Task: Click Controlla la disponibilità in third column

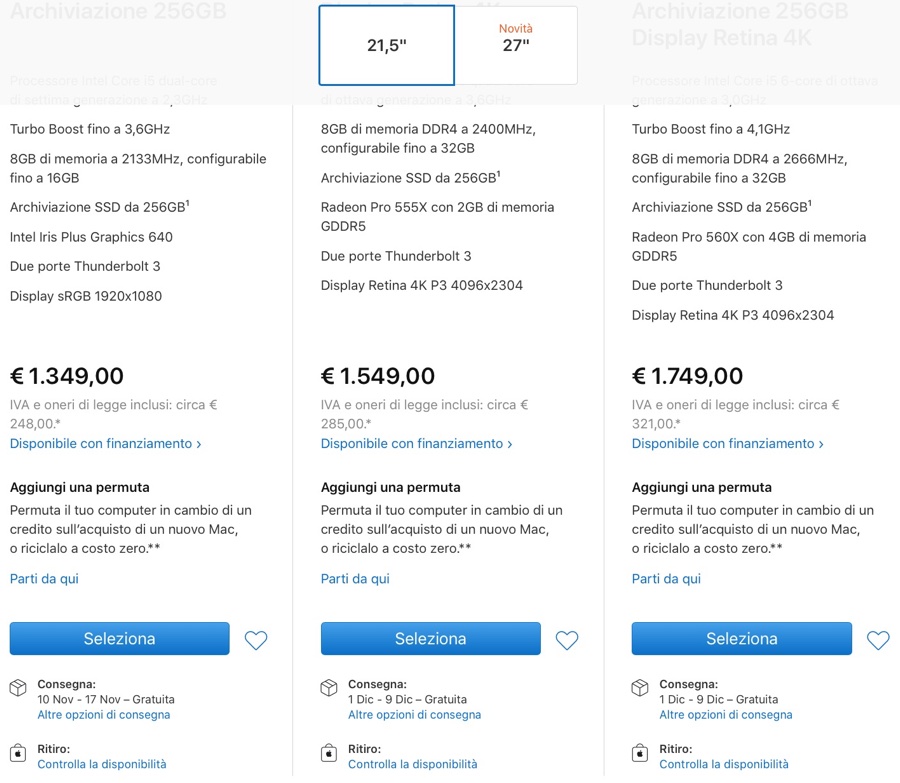Action: [x=724, y=764]
